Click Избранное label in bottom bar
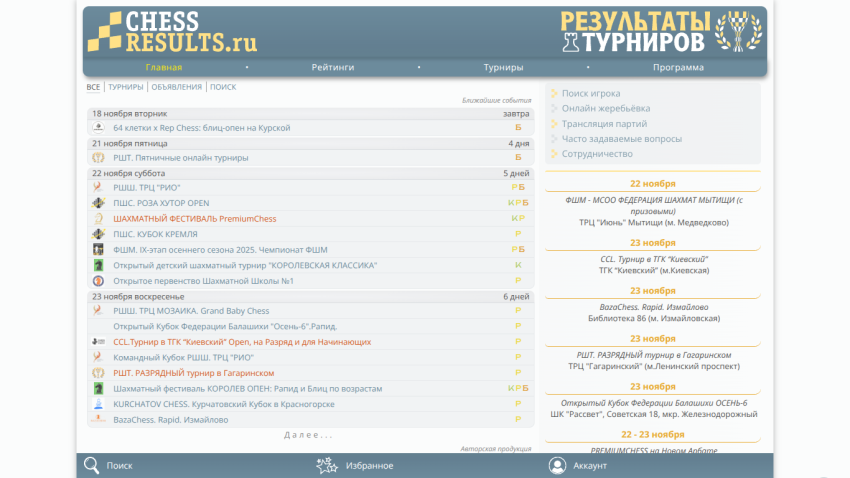850x478 pixels. pyautogui.click(x=370, y=466)
